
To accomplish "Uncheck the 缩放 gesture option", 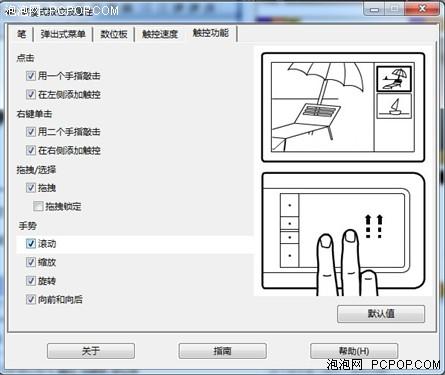I will tap(31, 262).
